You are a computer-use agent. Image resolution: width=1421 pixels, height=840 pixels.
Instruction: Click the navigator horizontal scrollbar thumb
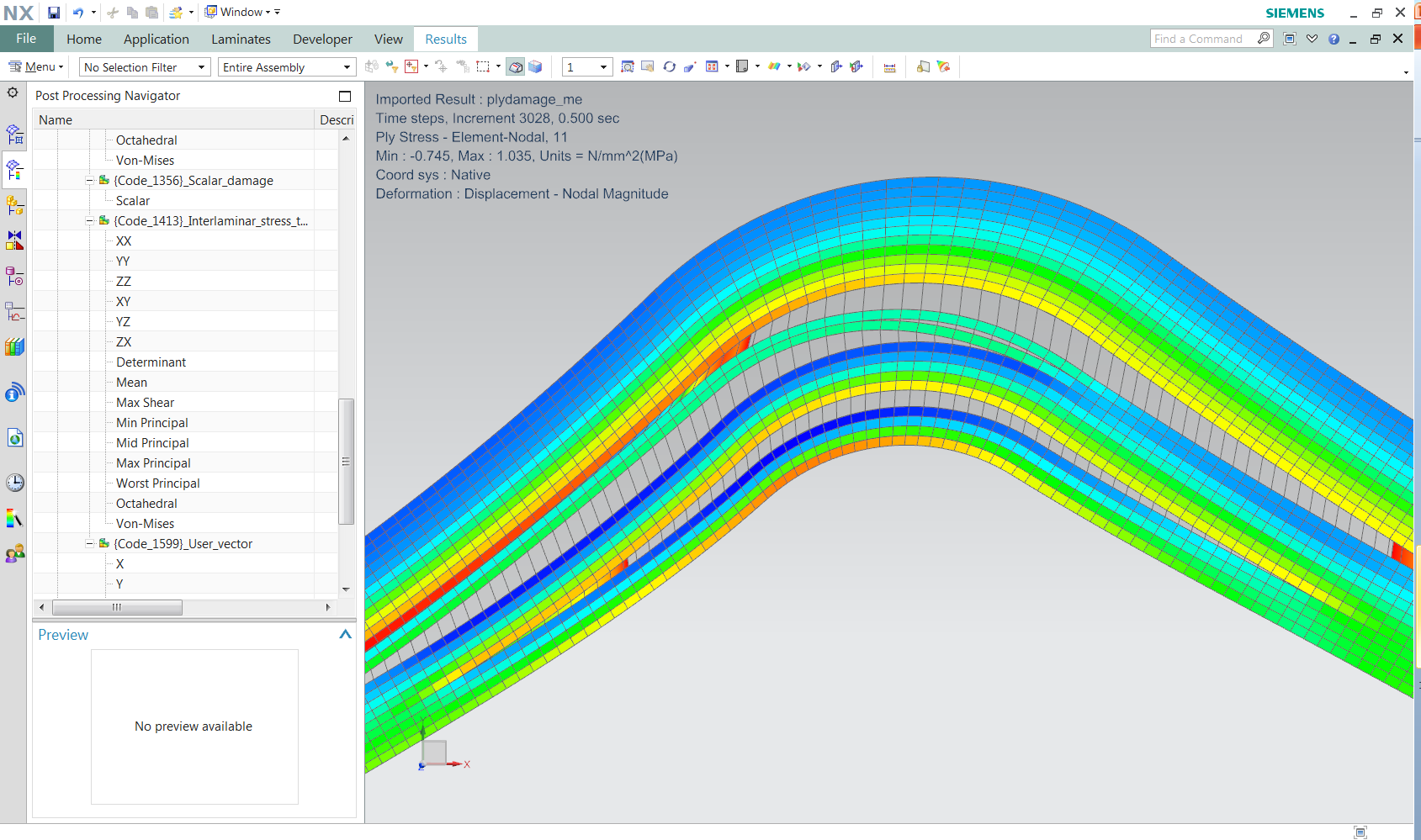117,607
